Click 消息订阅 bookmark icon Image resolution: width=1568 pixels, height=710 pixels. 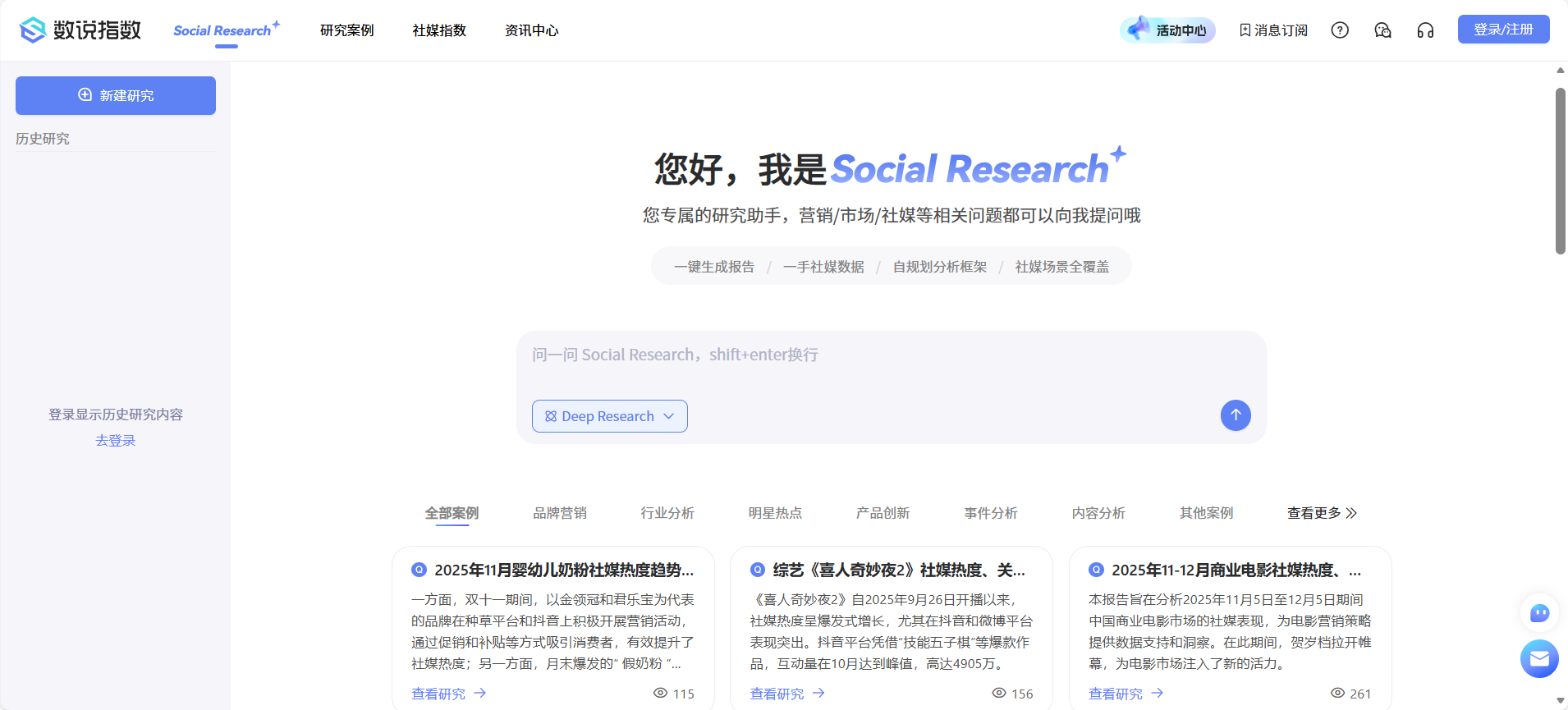click(x=1245, y=30)
